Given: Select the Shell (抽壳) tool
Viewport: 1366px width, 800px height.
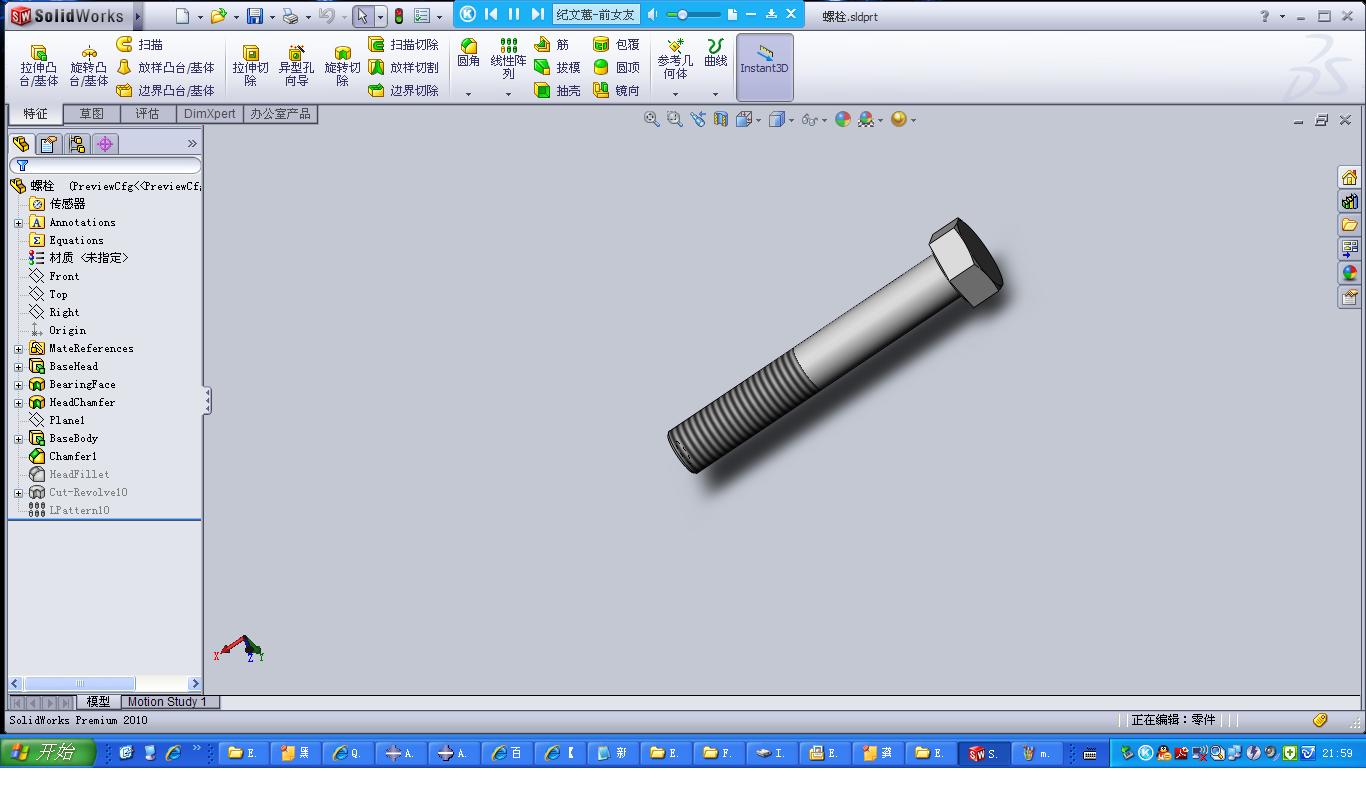Looking at the screenshot, I should (x=556, y=90).
